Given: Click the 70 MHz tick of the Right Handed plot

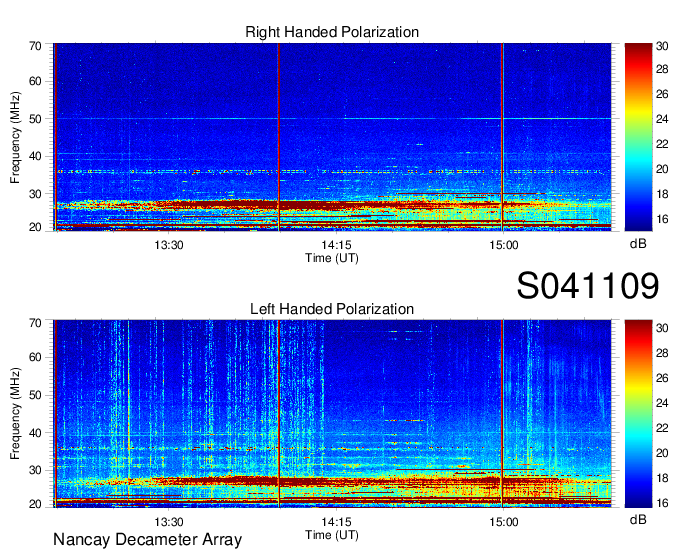Looking at the screenshot, I should (35, 46).
